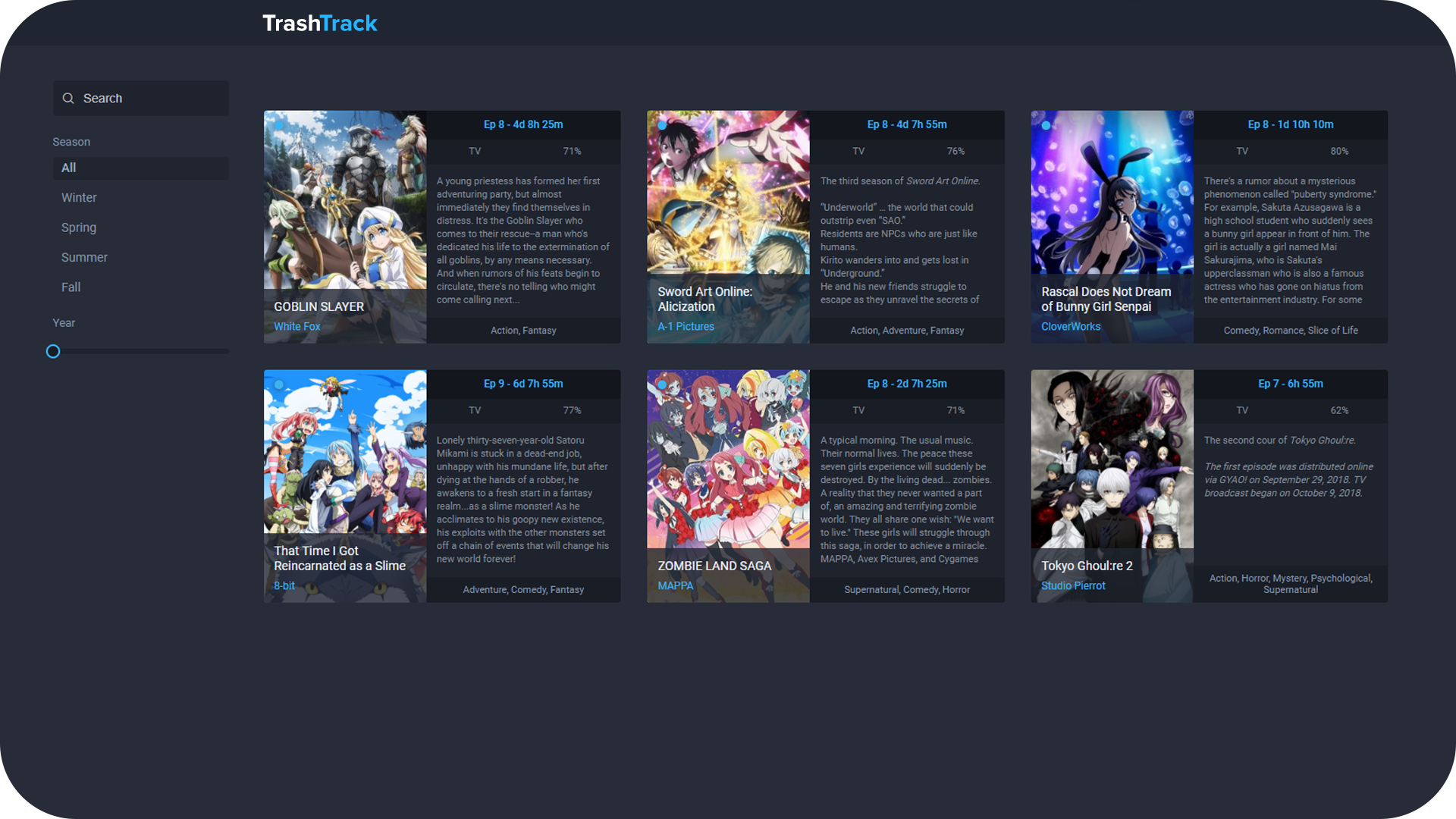Choose the Summer season filter
Image resolution: width=1456 pixels, height=819 pixels.
pyautogui.click(x=84, y=258)
